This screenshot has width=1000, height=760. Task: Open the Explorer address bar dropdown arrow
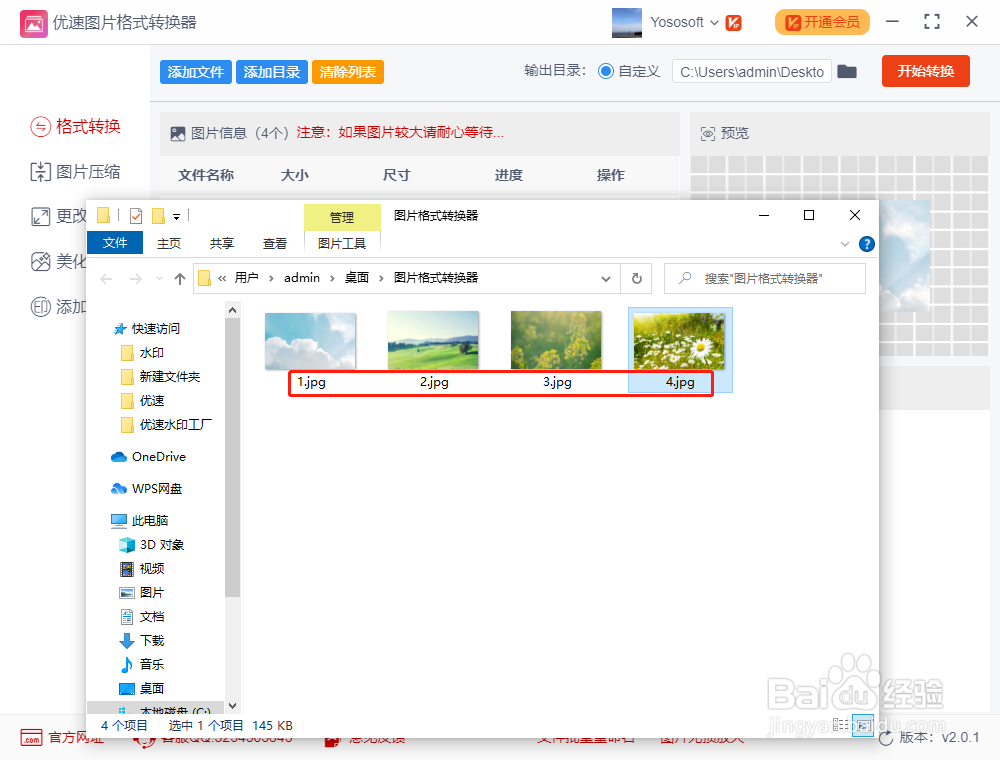(x=606, y=278)
